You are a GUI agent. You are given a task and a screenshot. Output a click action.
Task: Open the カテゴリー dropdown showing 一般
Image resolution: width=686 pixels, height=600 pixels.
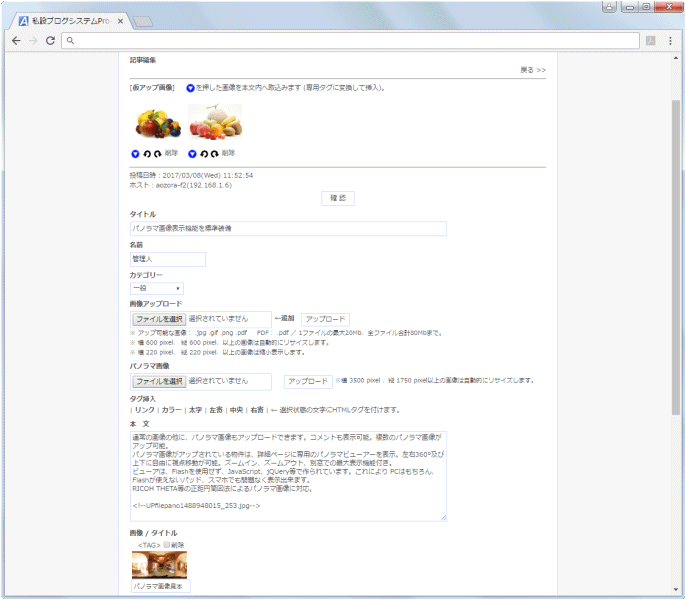pos(156,288)
